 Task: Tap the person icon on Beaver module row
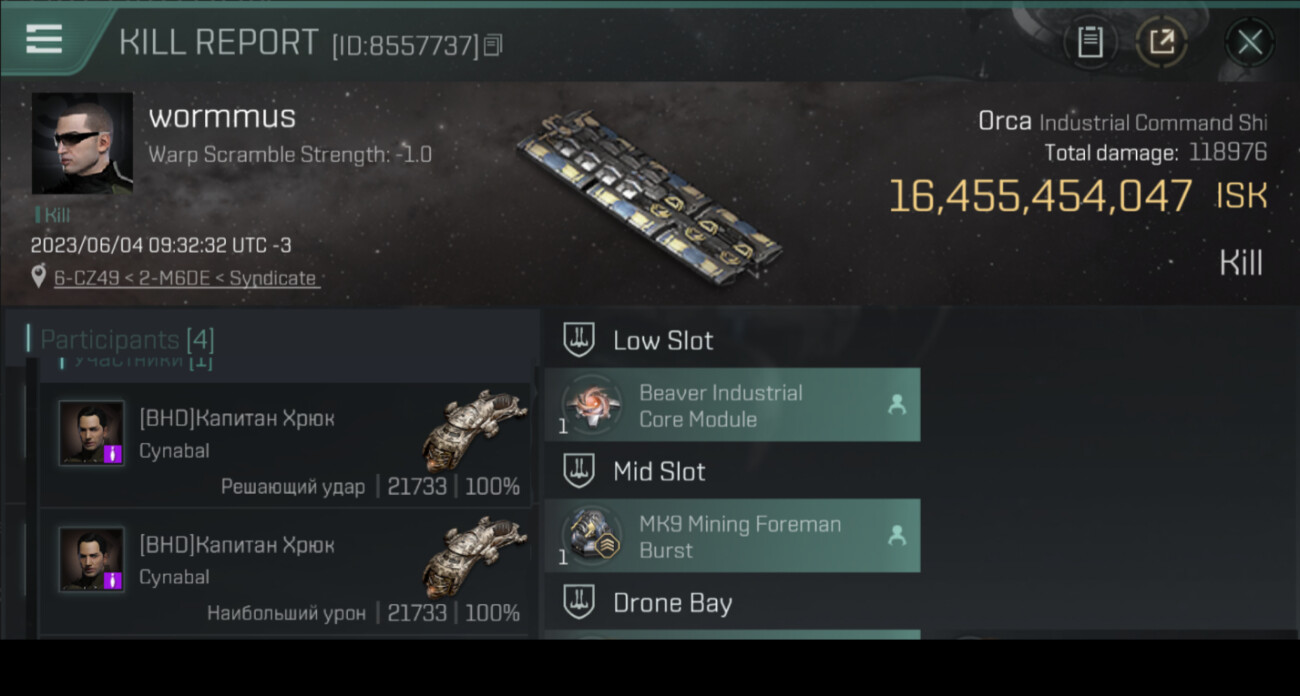896,405
